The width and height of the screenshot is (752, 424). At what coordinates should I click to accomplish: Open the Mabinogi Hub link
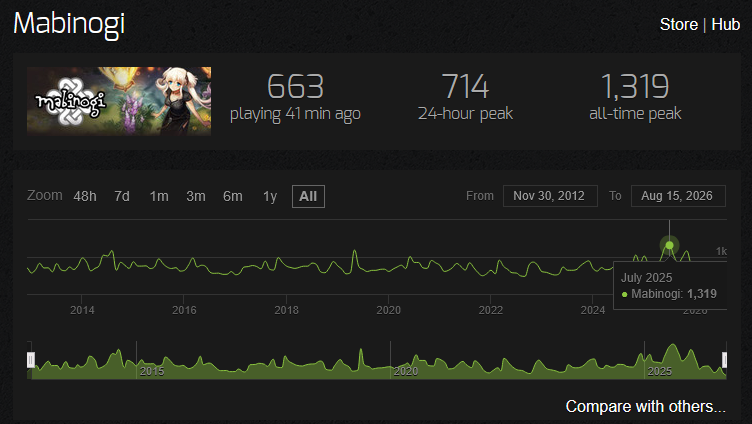coord(726,24)
